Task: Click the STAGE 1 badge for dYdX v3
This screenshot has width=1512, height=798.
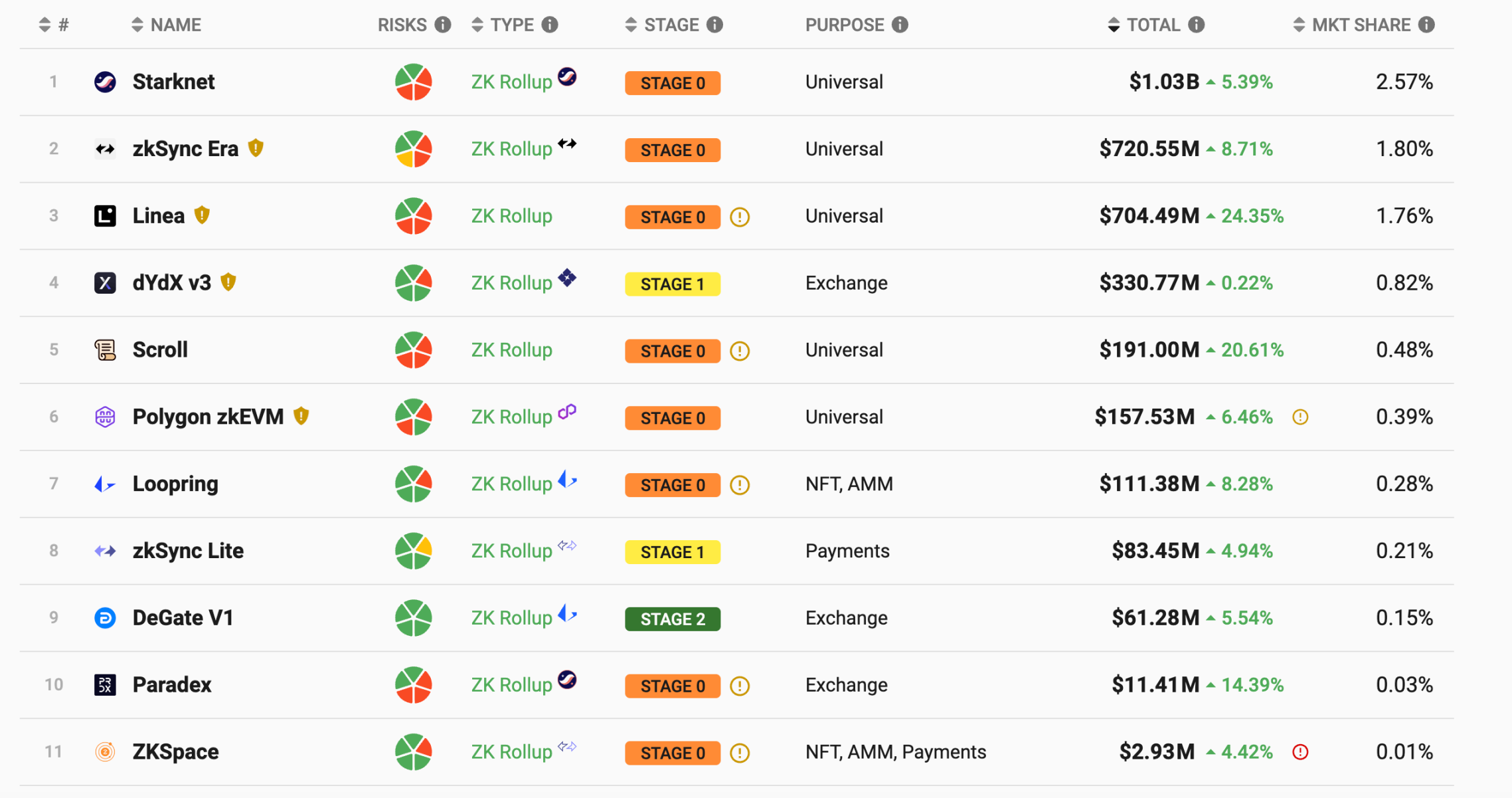Action: pyautogui.click(x=673, y=284)
